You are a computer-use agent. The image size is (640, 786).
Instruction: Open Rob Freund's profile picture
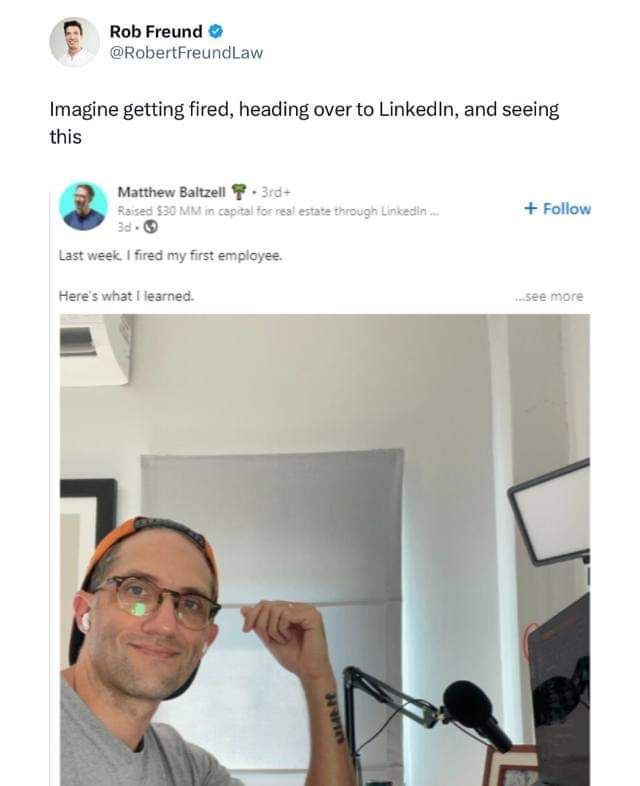coord(74,42)
